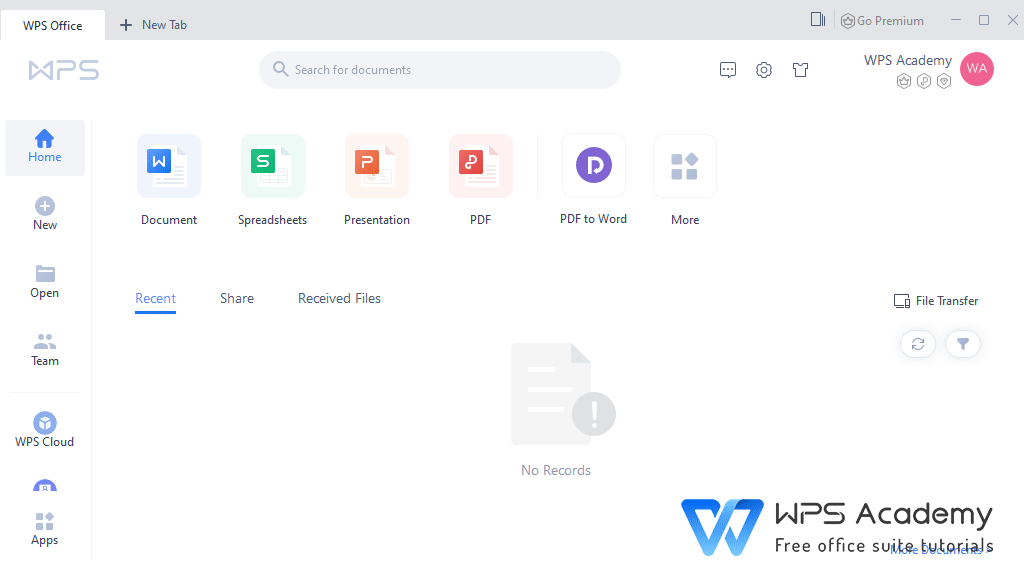Open settings gear icon
The width and height of the screenshot is (1024, 576).
(x=764, y=70)
